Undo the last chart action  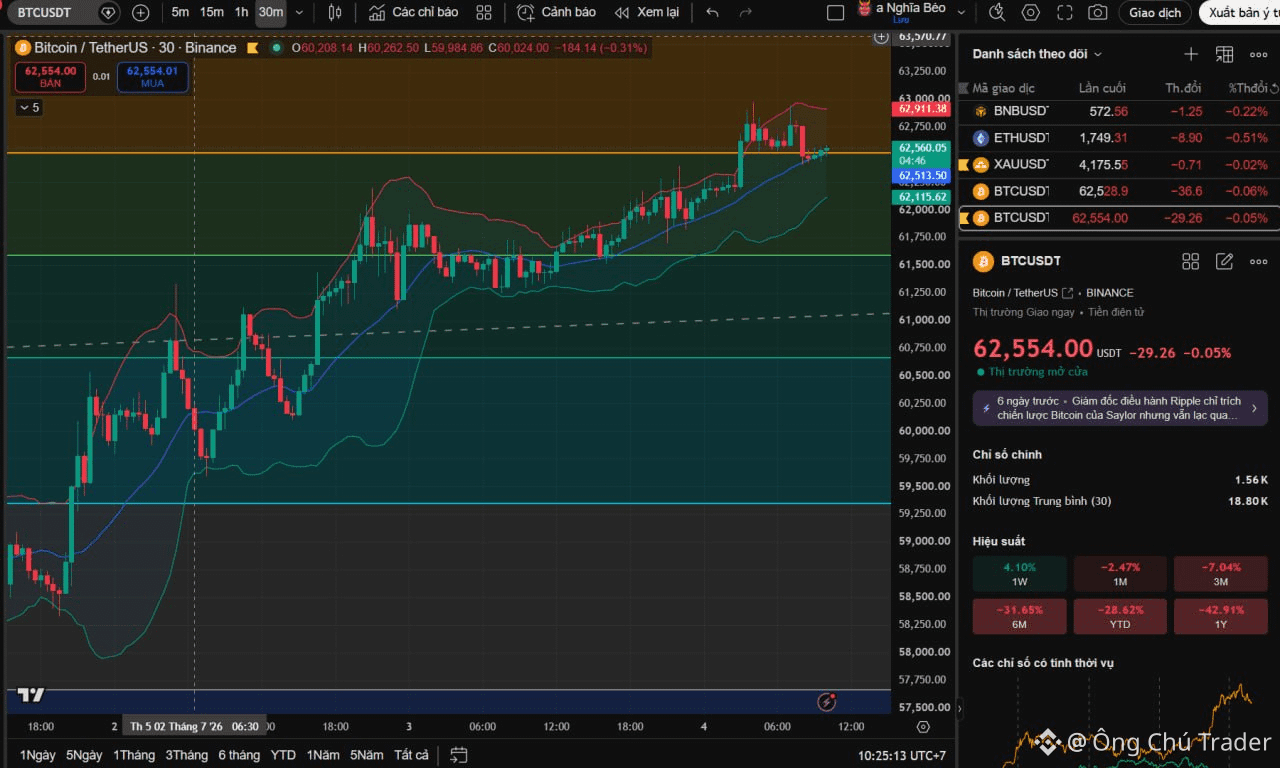(712, 12)
